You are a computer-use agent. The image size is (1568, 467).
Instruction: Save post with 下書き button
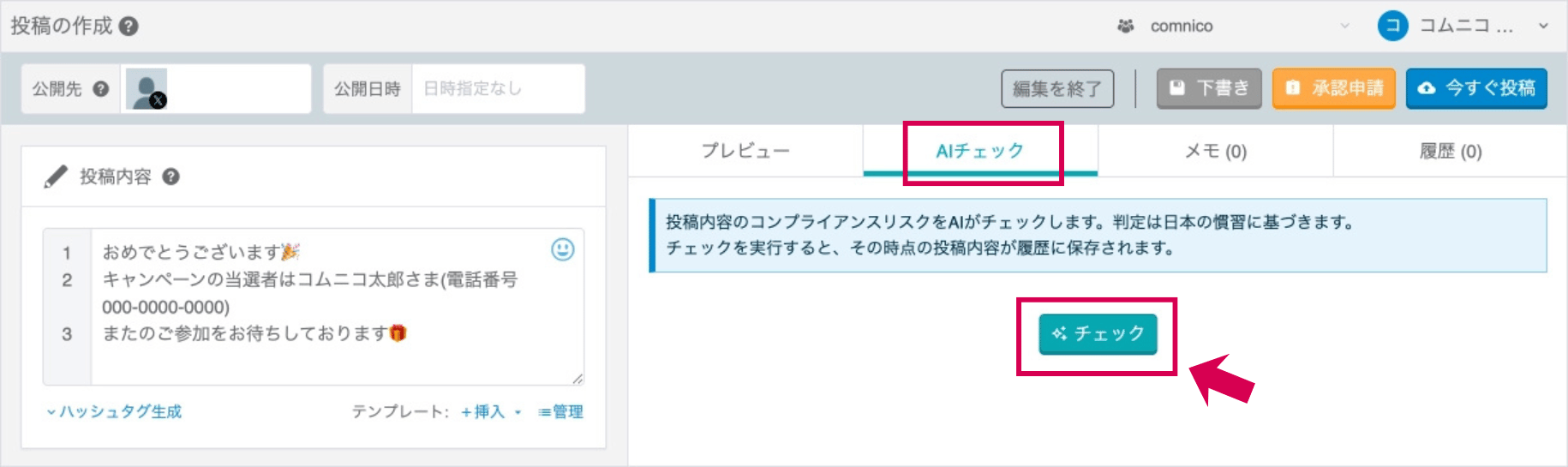[1209, 88]
